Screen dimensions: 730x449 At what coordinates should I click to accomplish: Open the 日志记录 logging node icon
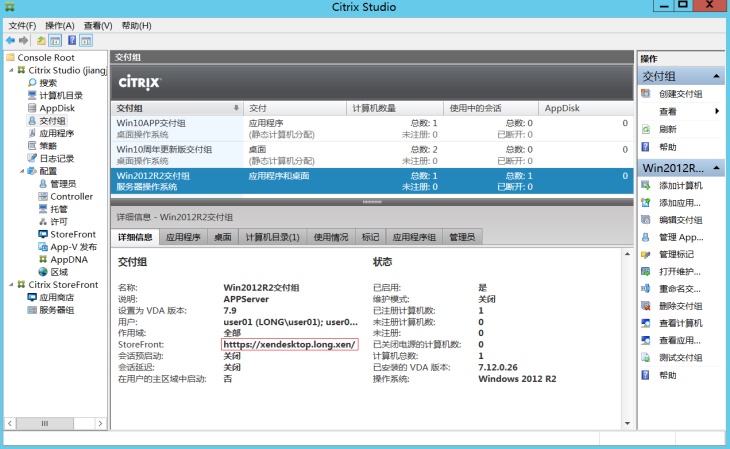tap(32, 158)
